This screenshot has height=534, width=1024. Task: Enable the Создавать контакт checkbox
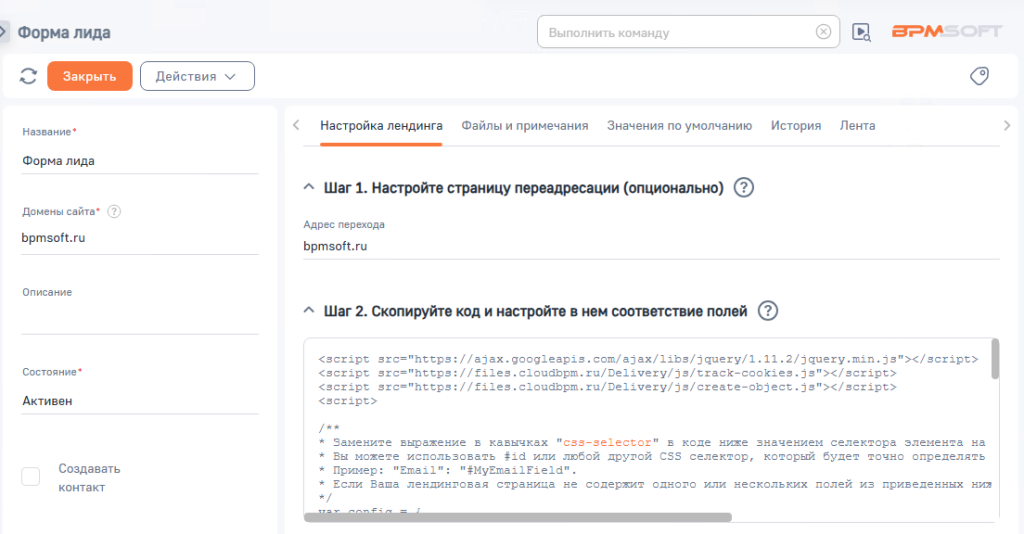(x=31, y=477)
